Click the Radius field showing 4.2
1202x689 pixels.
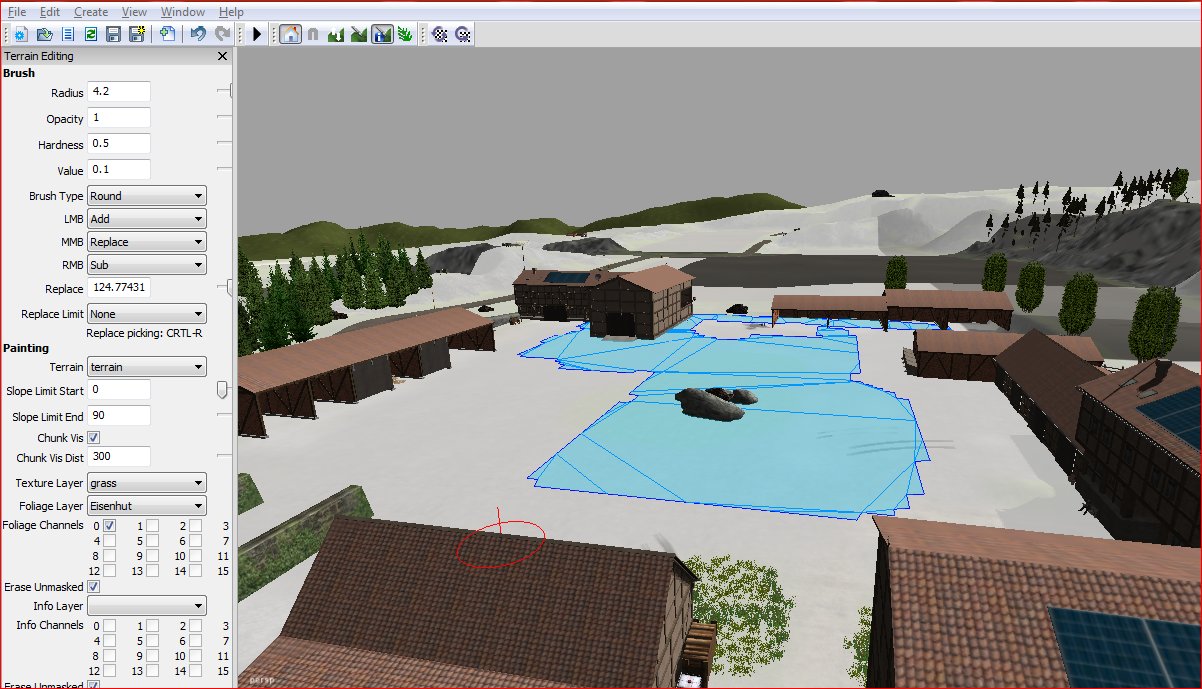(x=119, y=92)
